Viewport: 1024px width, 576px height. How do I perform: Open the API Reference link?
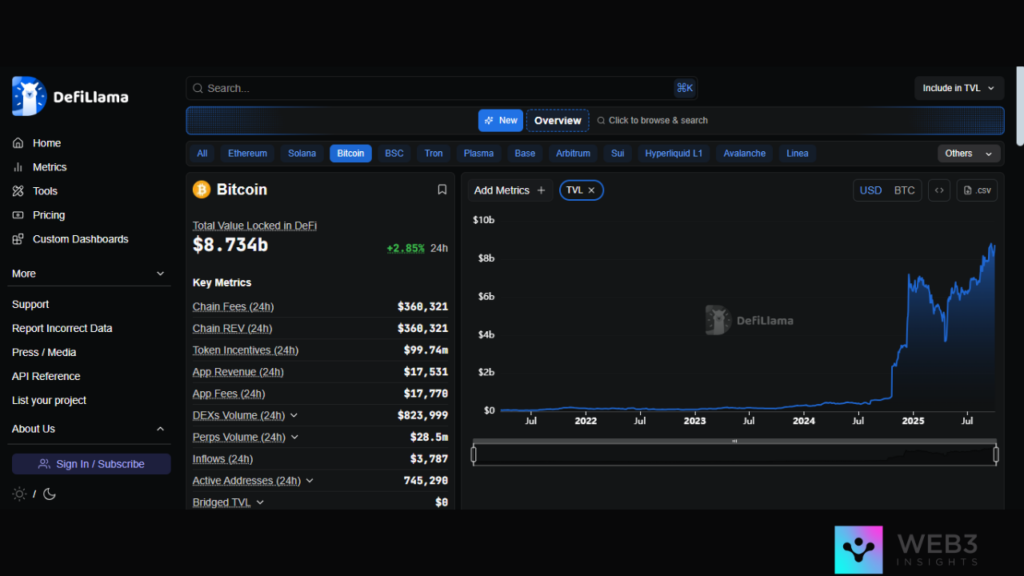46,376
